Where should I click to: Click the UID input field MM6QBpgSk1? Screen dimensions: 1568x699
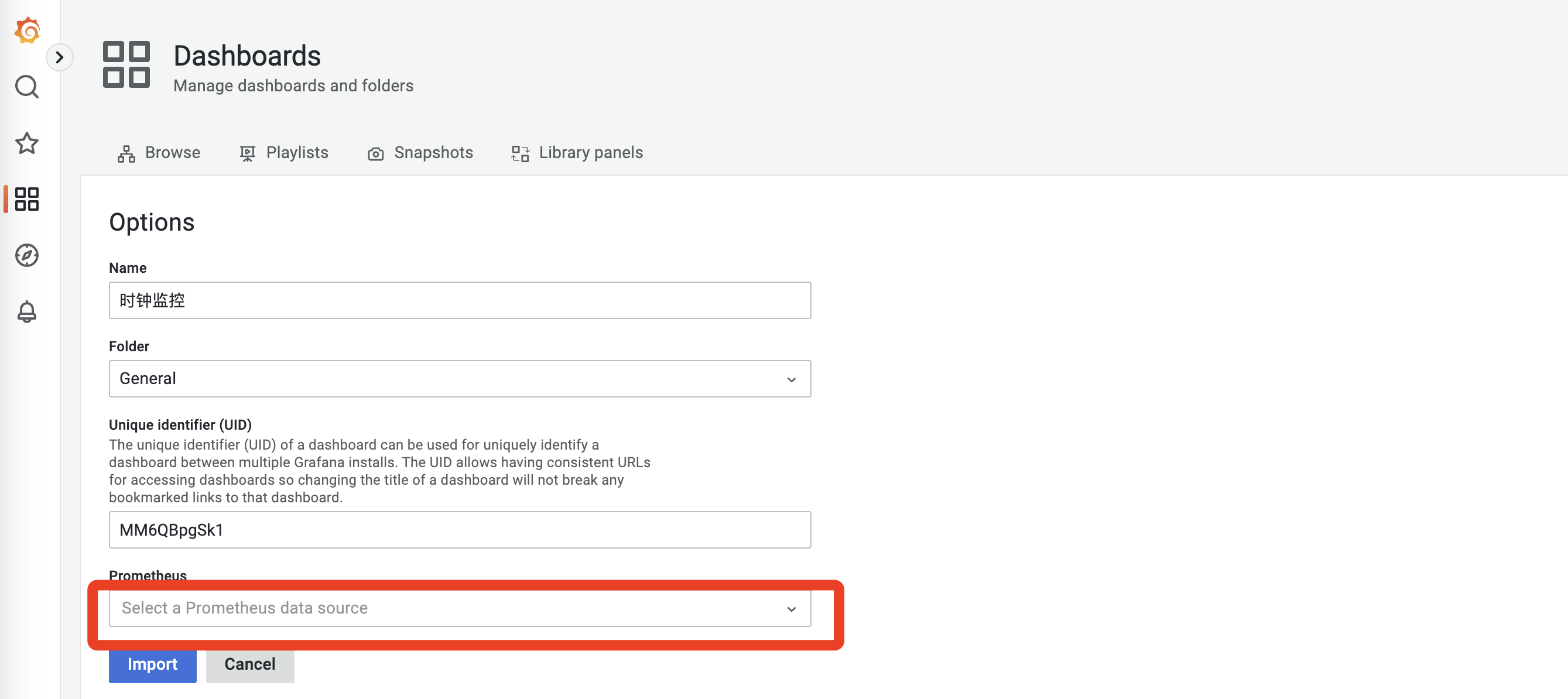460,530
